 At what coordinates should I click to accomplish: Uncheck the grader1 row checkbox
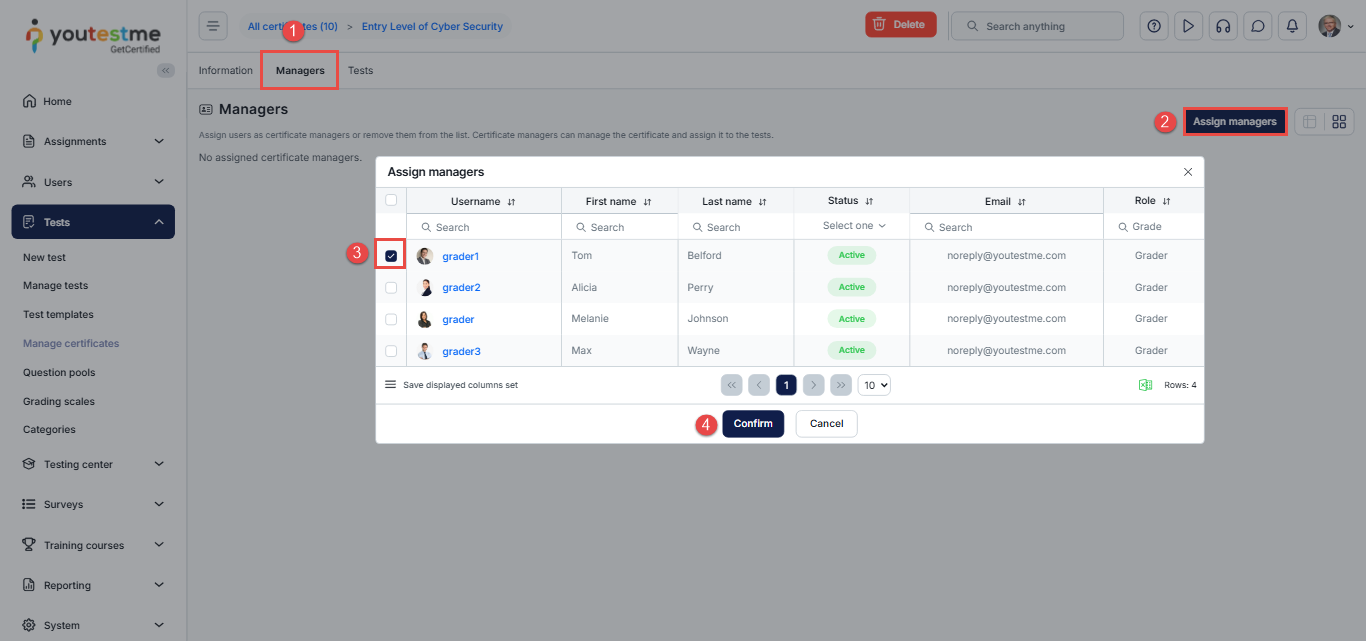[391, 256]
